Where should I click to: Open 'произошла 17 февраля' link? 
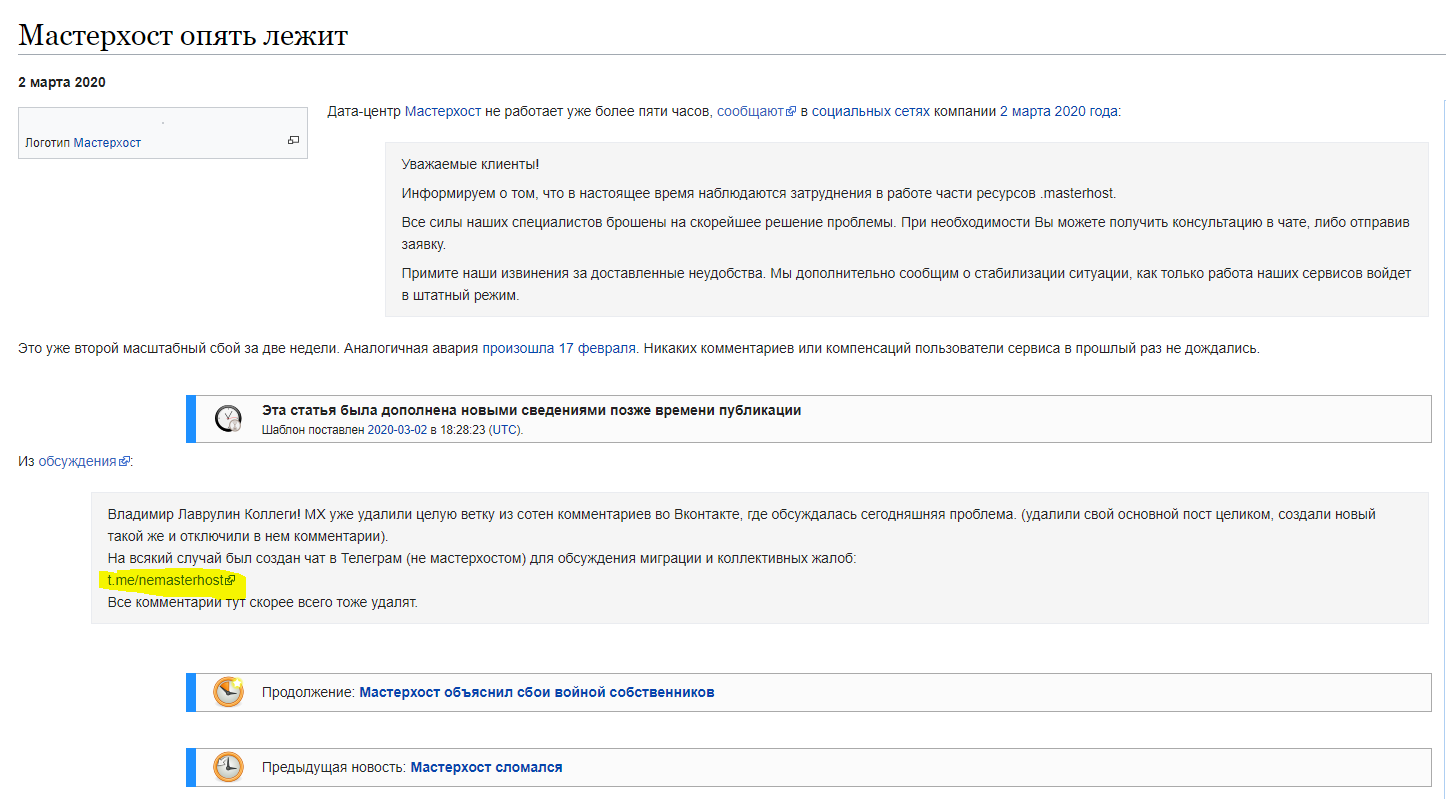tap(559, 348)
